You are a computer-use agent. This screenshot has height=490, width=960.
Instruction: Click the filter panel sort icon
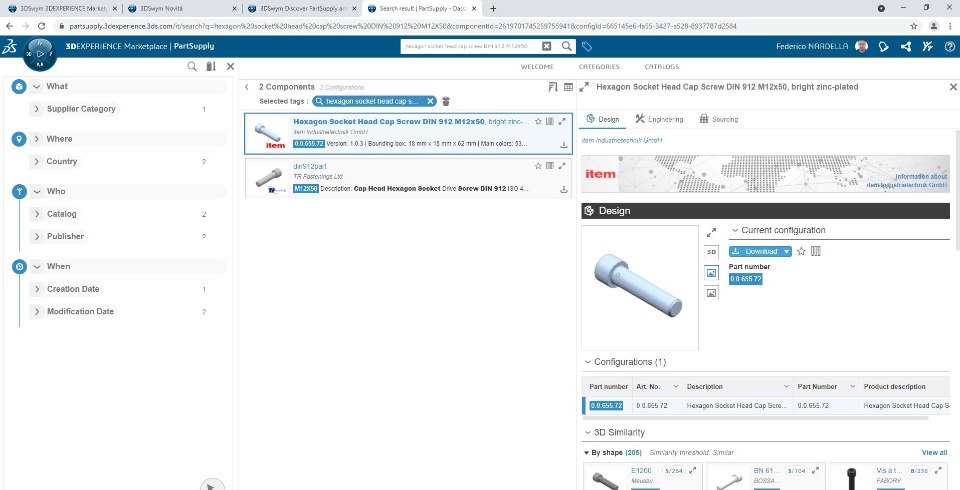click(x=211, y=66)
